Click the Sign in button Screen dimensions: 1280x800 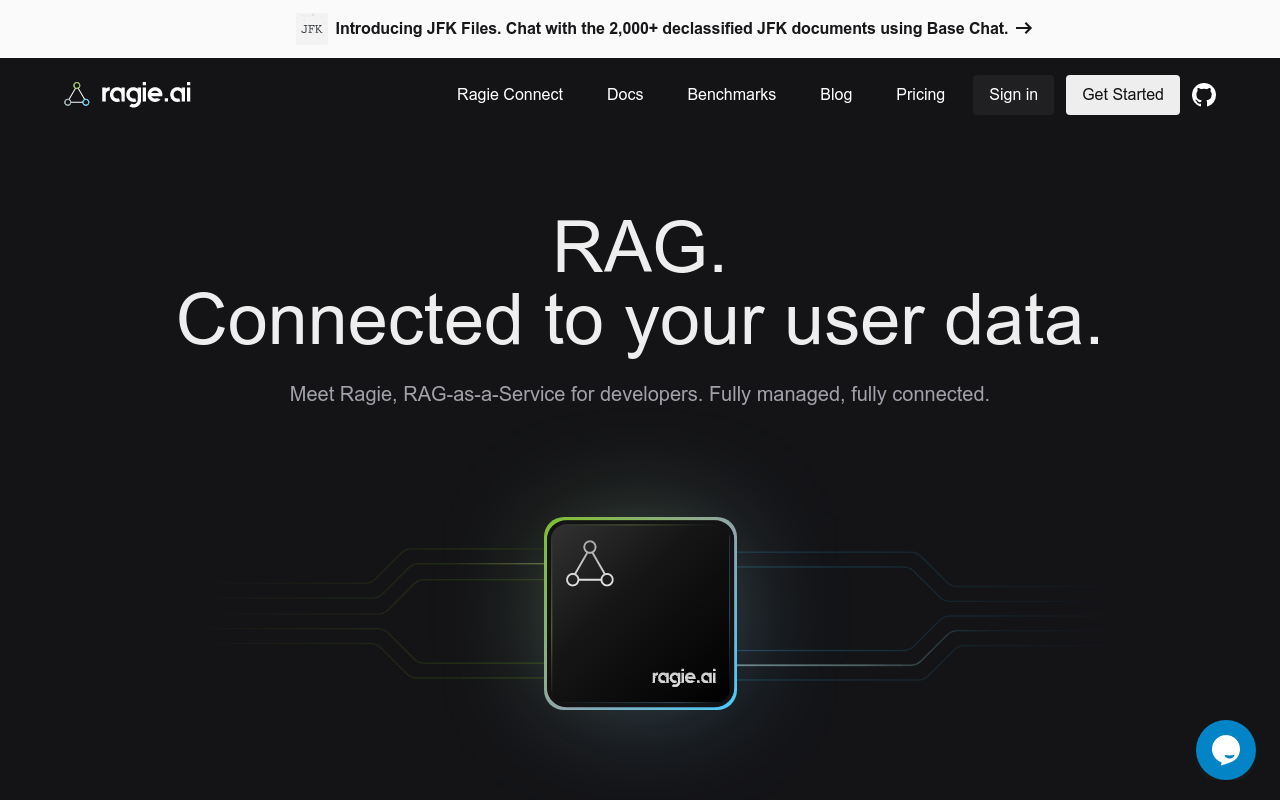(1013, 95)
